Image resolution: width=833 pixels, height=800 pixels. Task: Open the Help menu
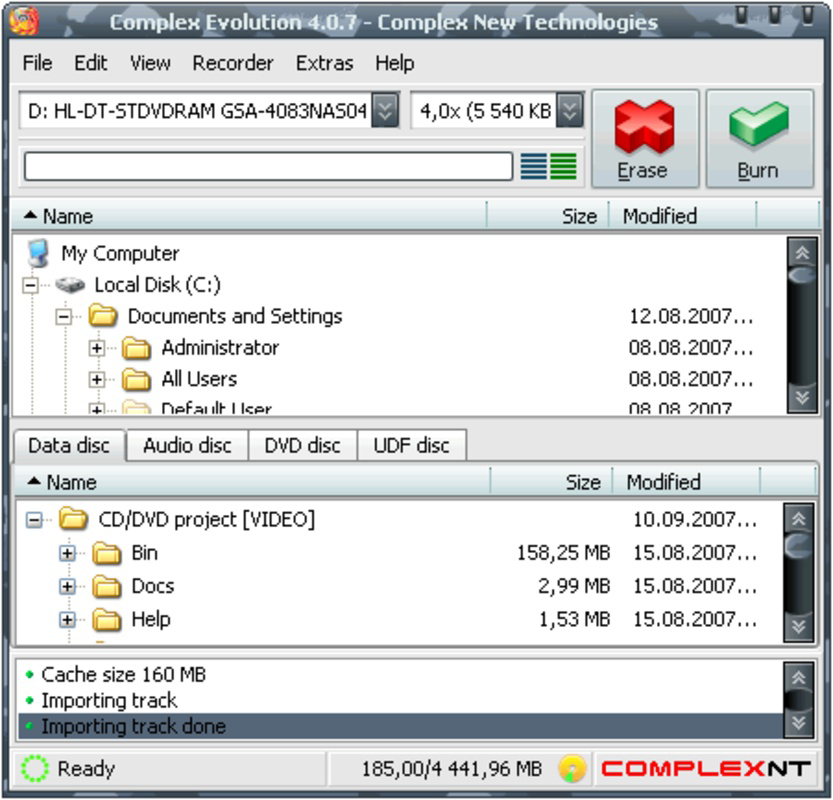394,63
